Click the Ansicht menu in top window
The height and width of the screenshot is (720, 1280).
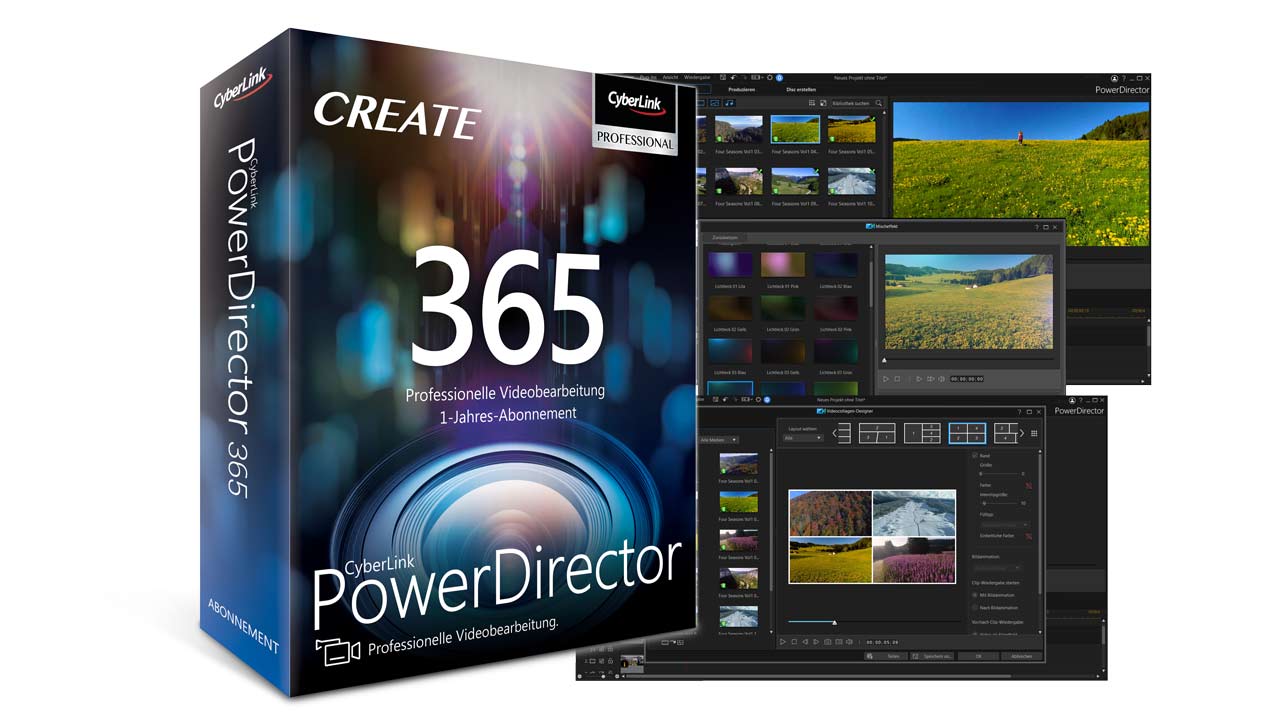670,77
